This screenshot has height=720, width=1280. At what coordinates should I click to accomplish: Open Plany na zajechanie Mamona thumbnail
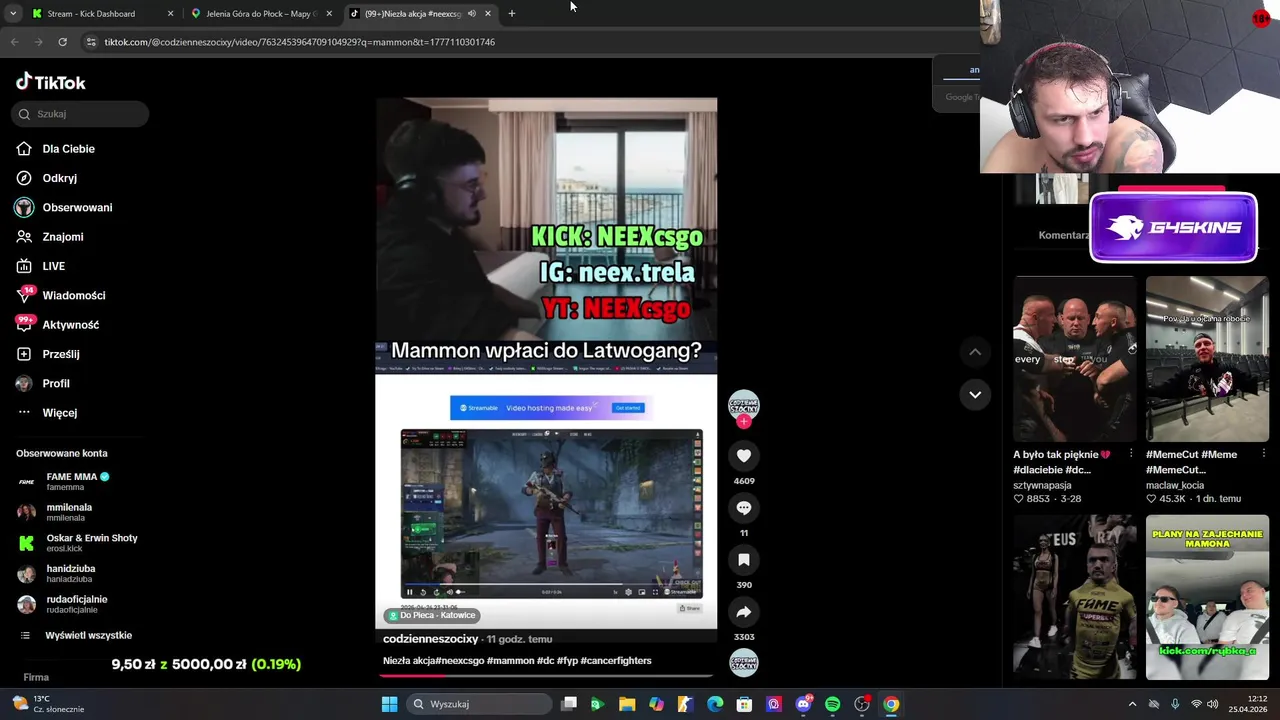[x=1207, y=597]
